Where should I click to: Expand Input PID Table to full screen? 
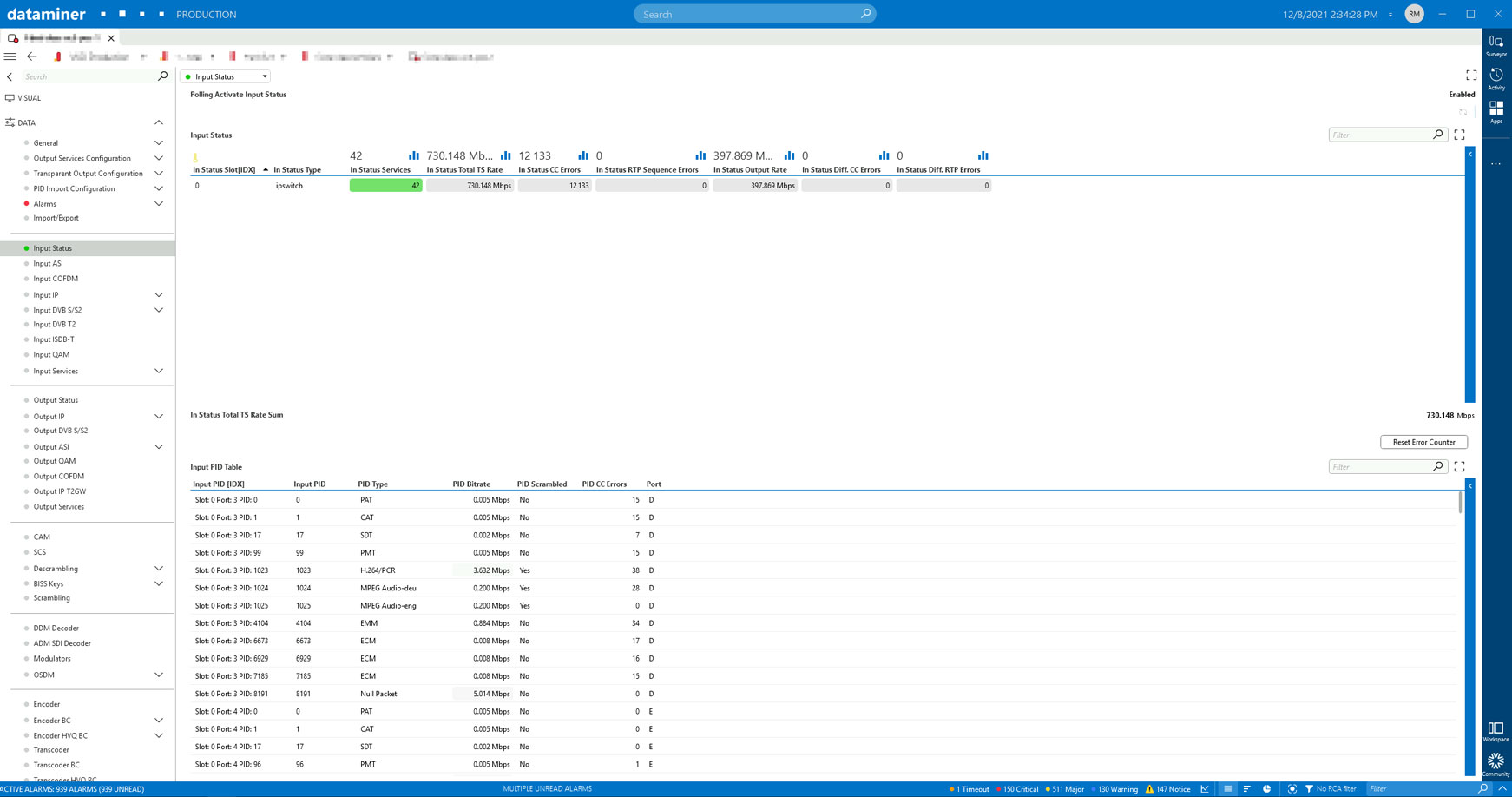[x=1459, y=467]
